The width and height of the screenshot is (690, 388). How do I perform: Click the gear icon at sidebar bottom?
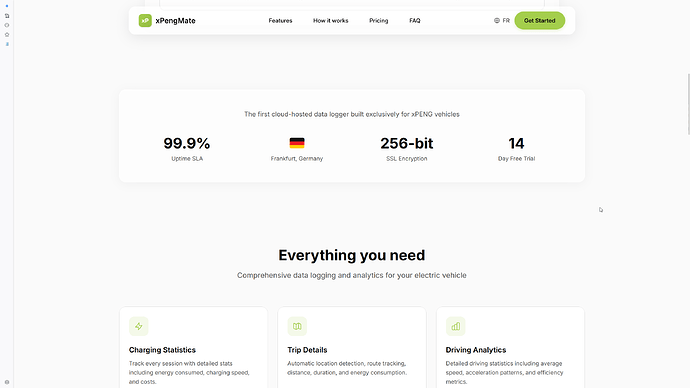[7, 382]
